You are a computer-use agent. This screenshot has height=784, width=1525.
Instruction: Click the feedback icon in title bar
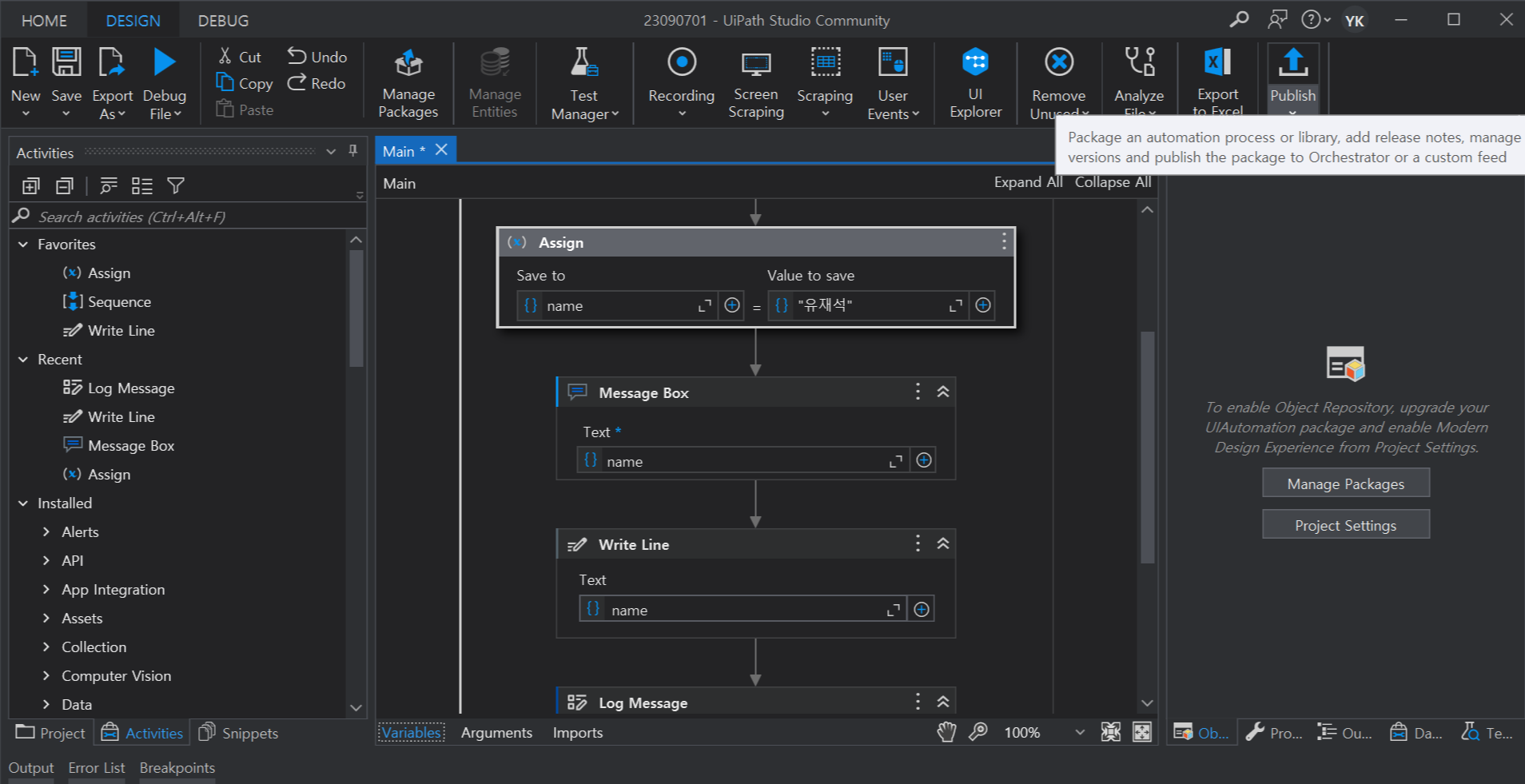(x=1277, y=19)
